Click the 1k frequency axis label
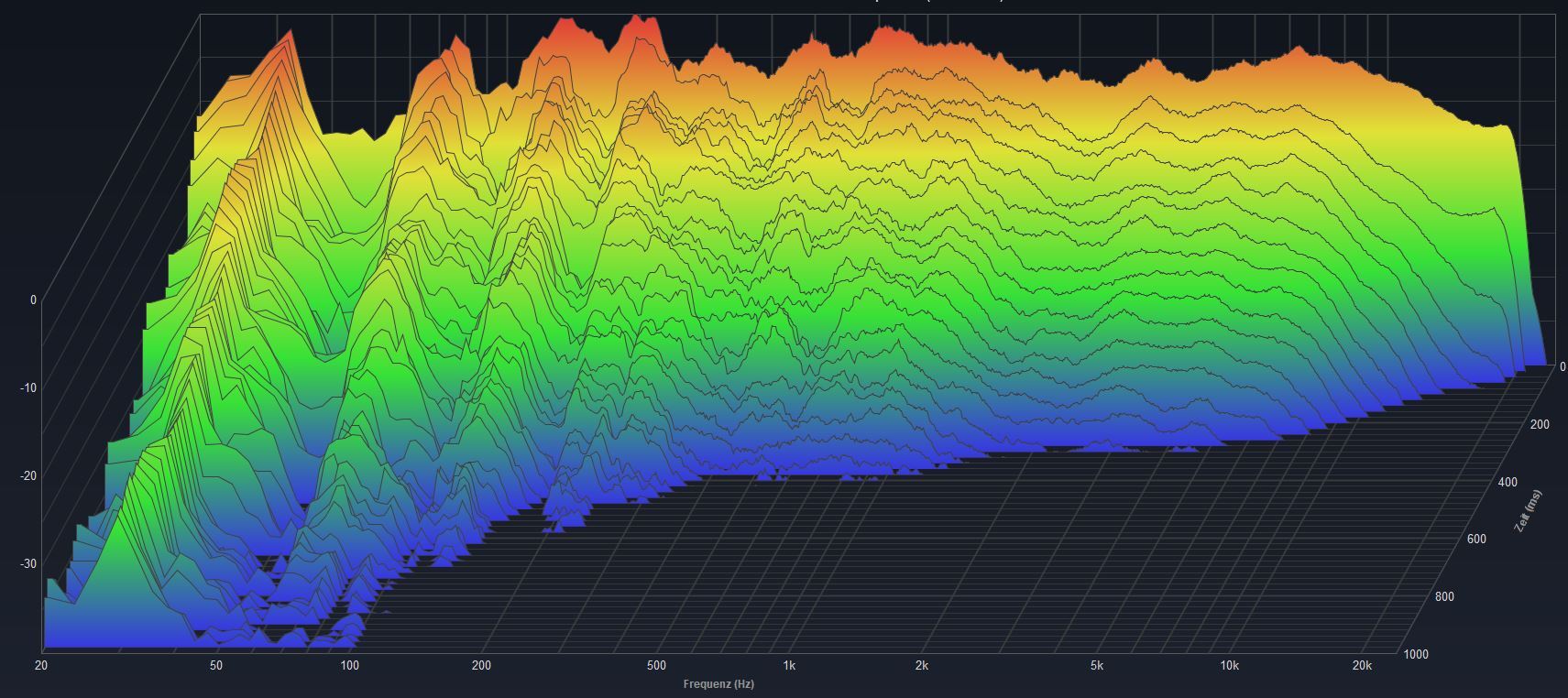 (789, 666)
